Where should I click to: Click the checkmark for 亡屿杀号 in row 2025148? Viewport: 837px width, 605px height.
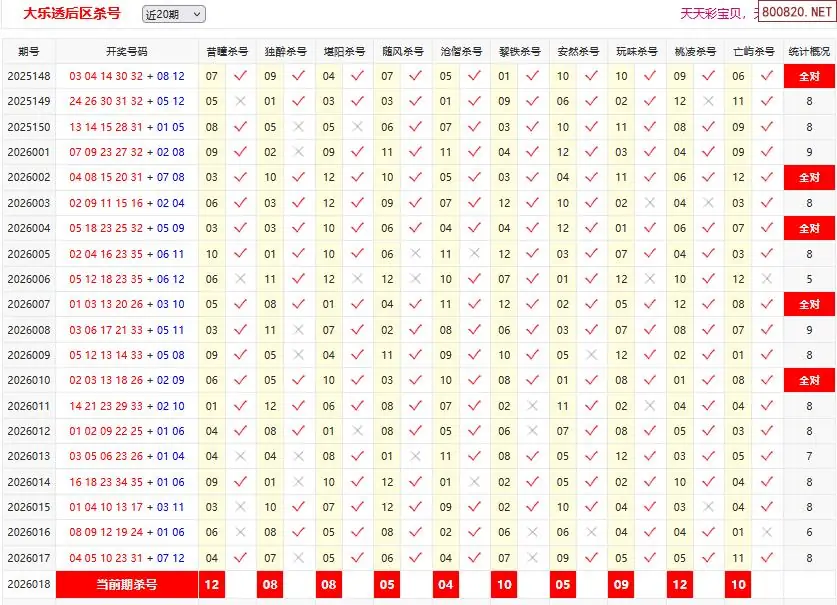[x=767, y=76]
